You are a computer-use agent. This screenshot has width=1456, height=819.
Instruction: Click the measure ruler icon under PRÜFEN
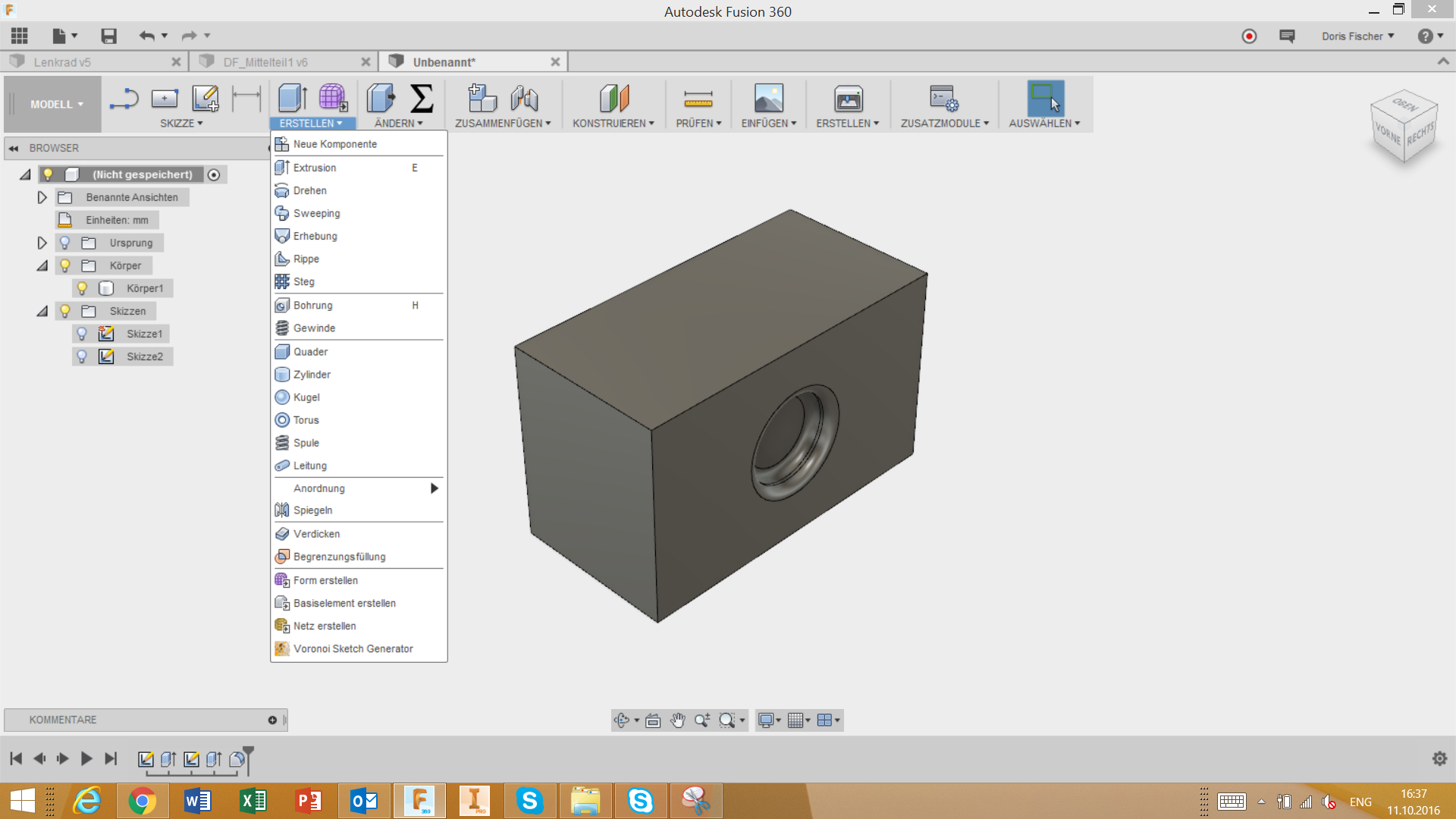698,99
